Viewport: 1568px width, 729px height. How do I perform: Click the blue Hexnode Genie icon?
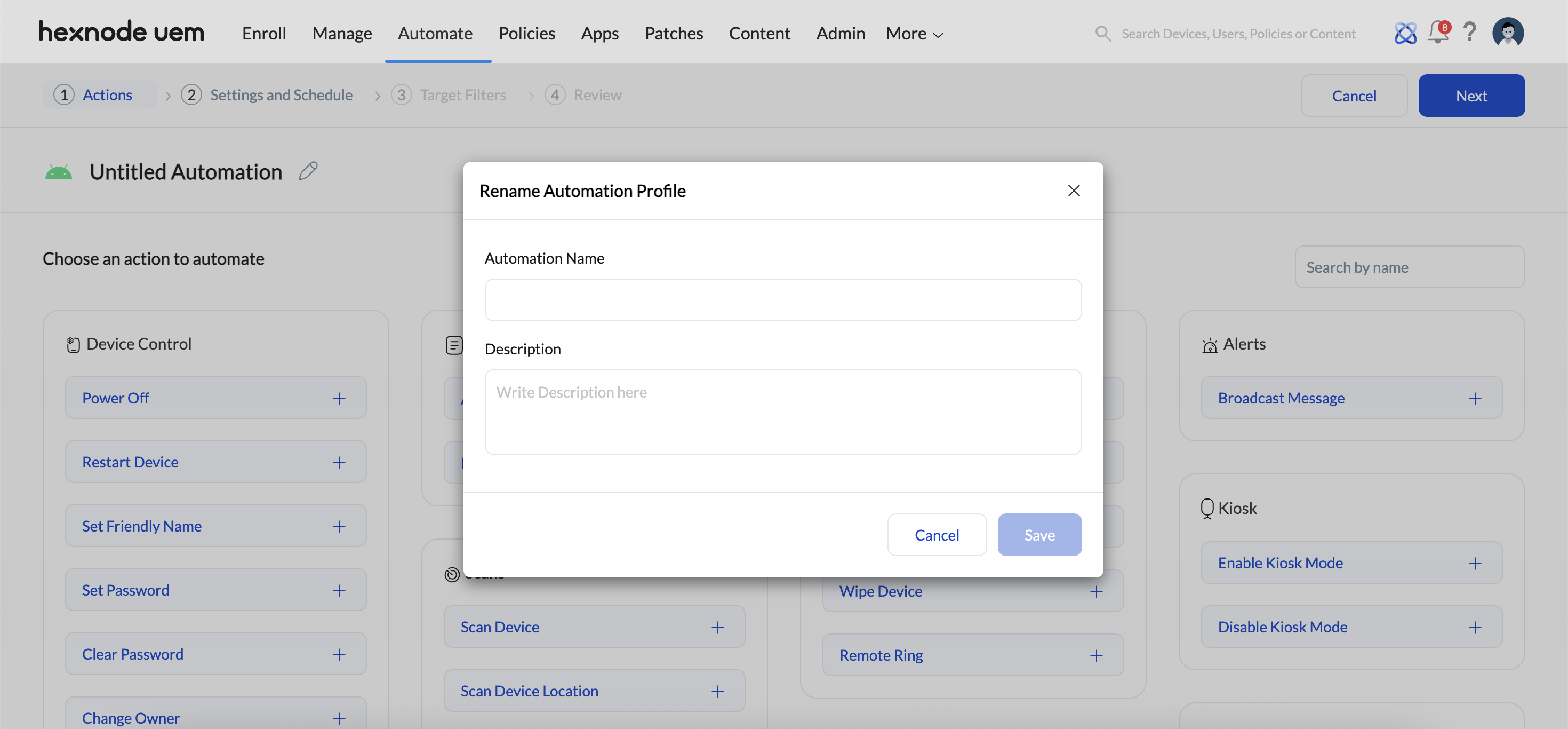coord(1405,33)
